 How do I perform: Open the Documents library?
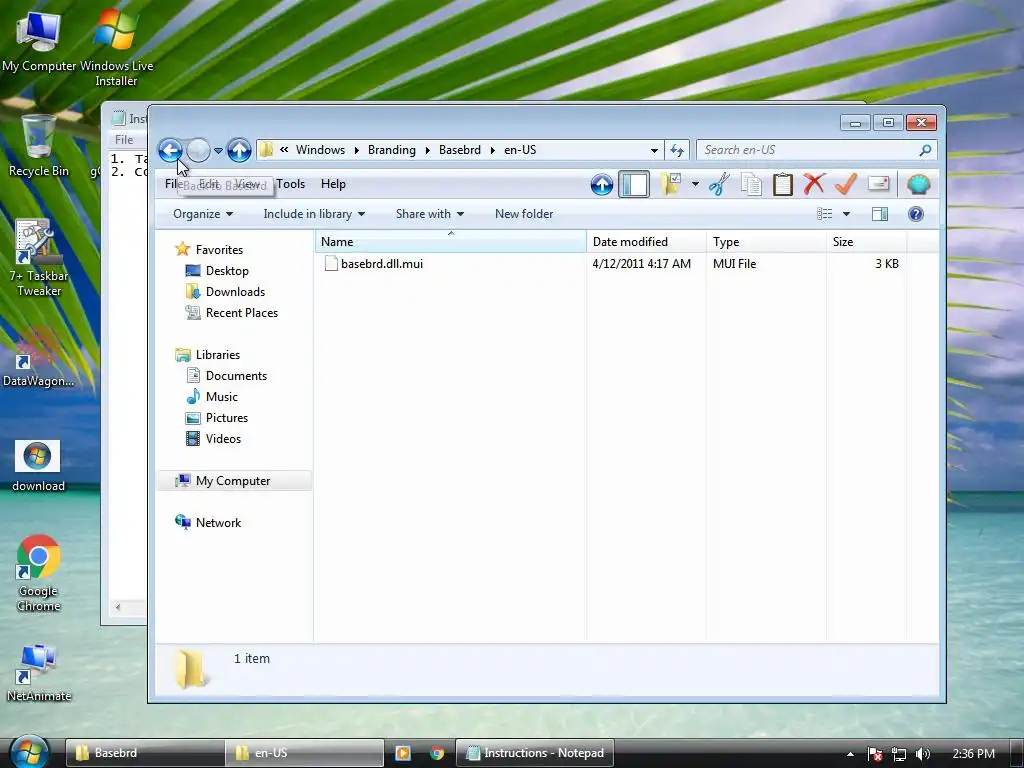[x=227, y=376]
